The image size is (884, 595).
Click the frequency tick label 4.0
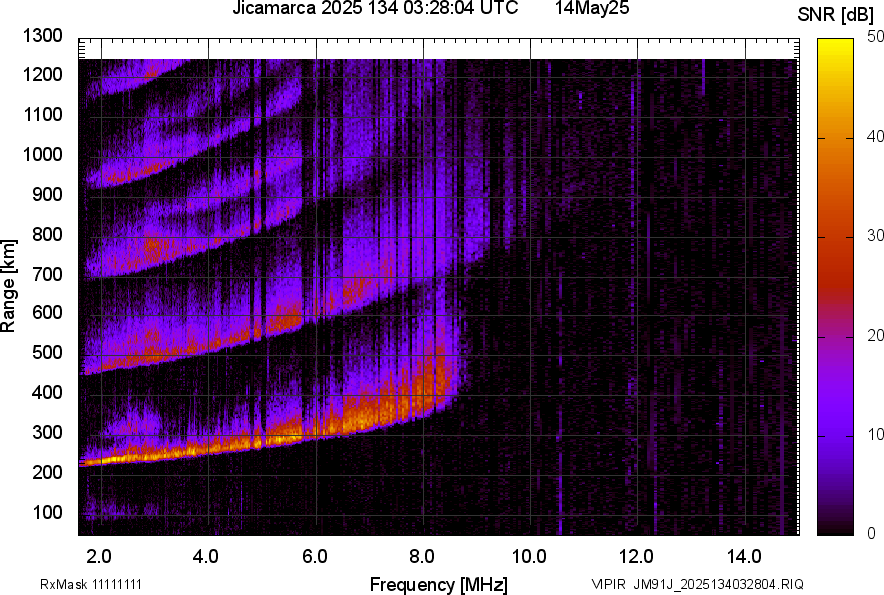tap(206, 557)
